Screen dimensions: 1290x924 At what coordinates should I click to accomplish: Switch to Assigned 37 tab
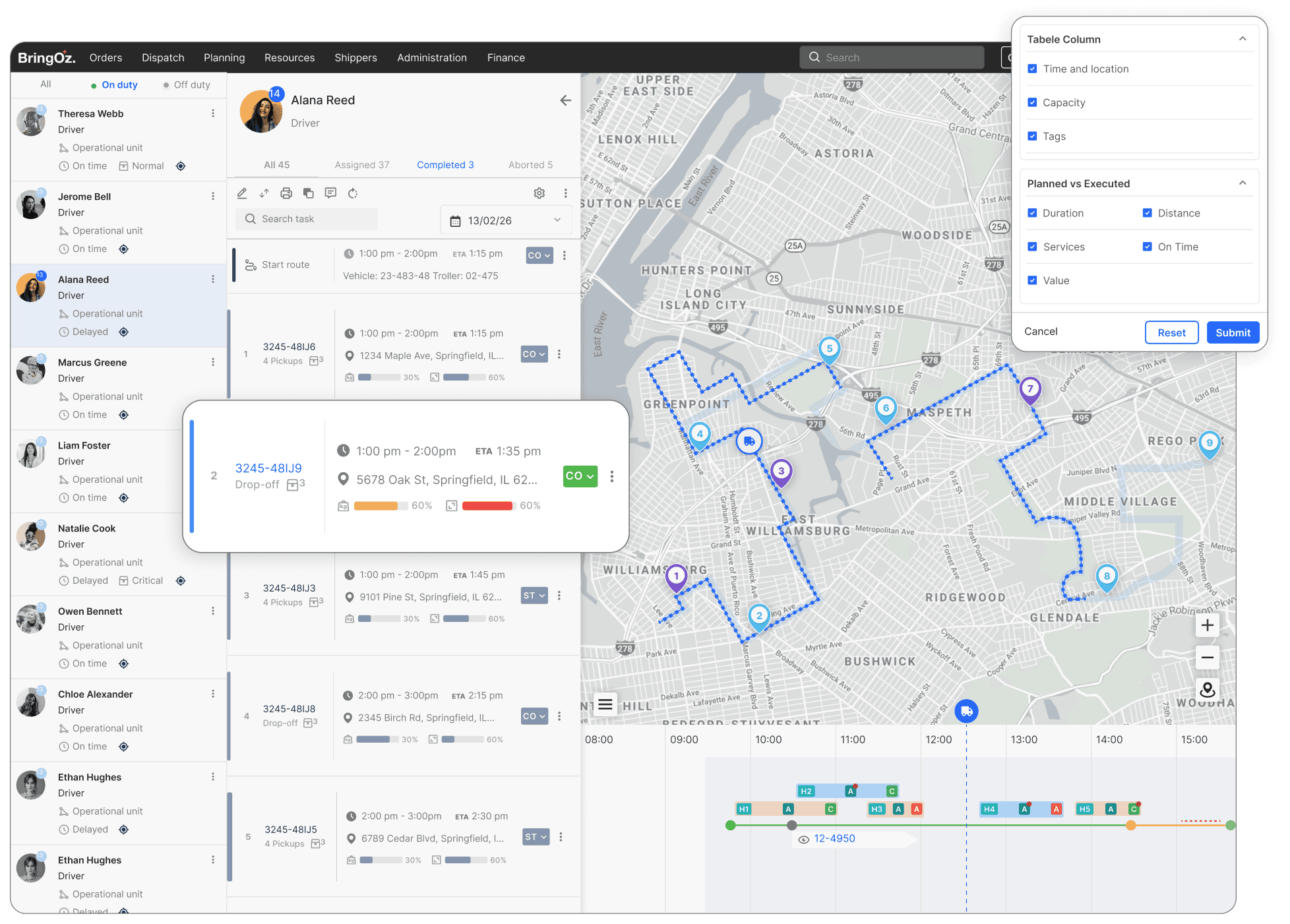point(362,165)
